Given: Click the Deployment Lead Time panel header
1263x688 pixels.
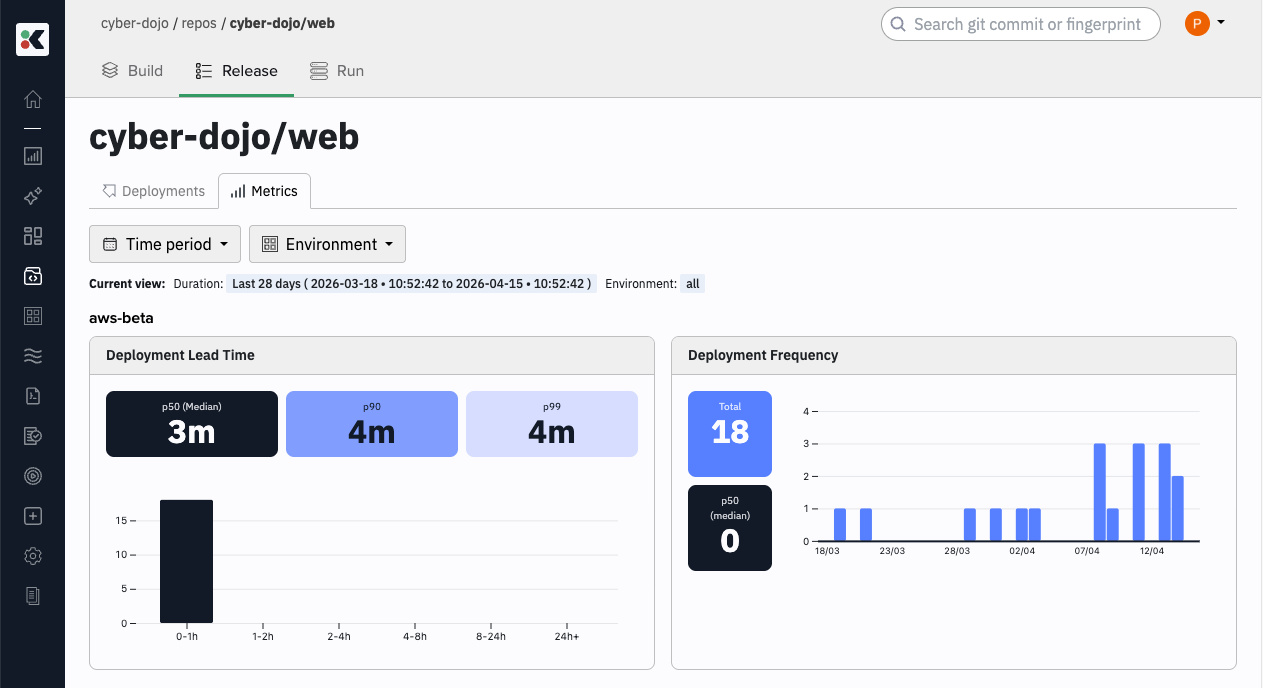Looking at the screenshot, I should point(372,355).
